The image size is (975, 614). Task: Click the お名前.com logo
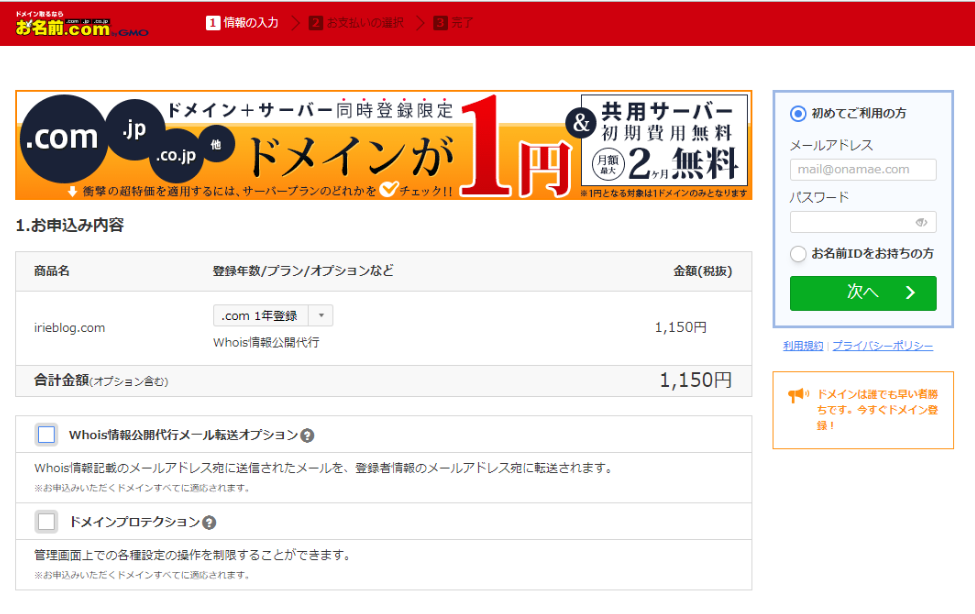(x=81, y=25)
